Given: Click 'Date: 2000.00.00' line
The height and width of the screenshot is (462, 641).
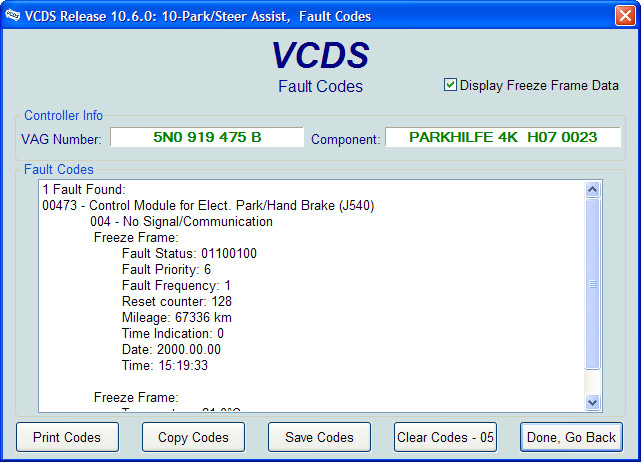Looking at the screenshot, I should click(171, 349).
